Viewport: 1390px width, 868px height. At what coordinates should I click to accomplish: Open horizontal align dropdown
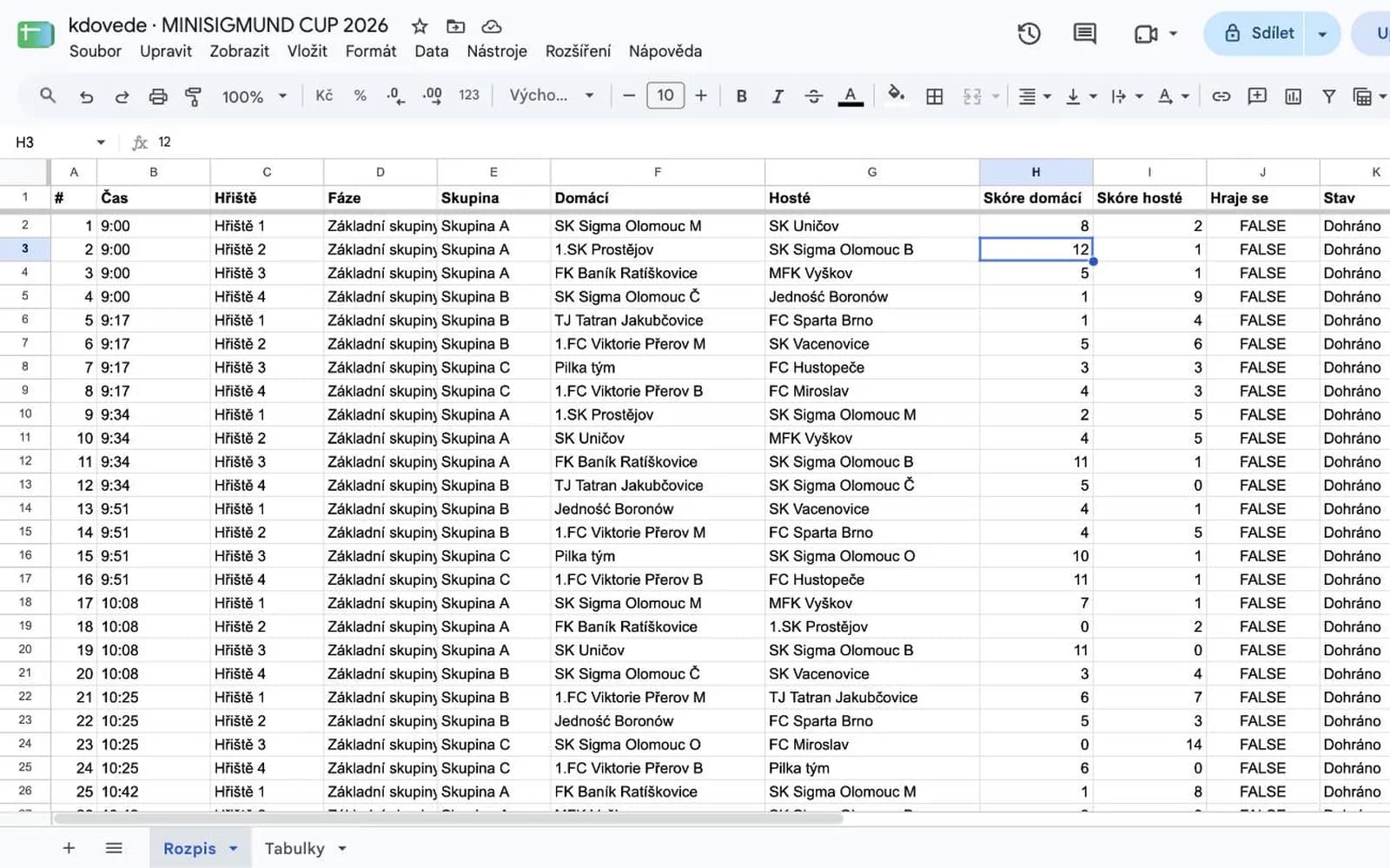(x=1035, y=96)
